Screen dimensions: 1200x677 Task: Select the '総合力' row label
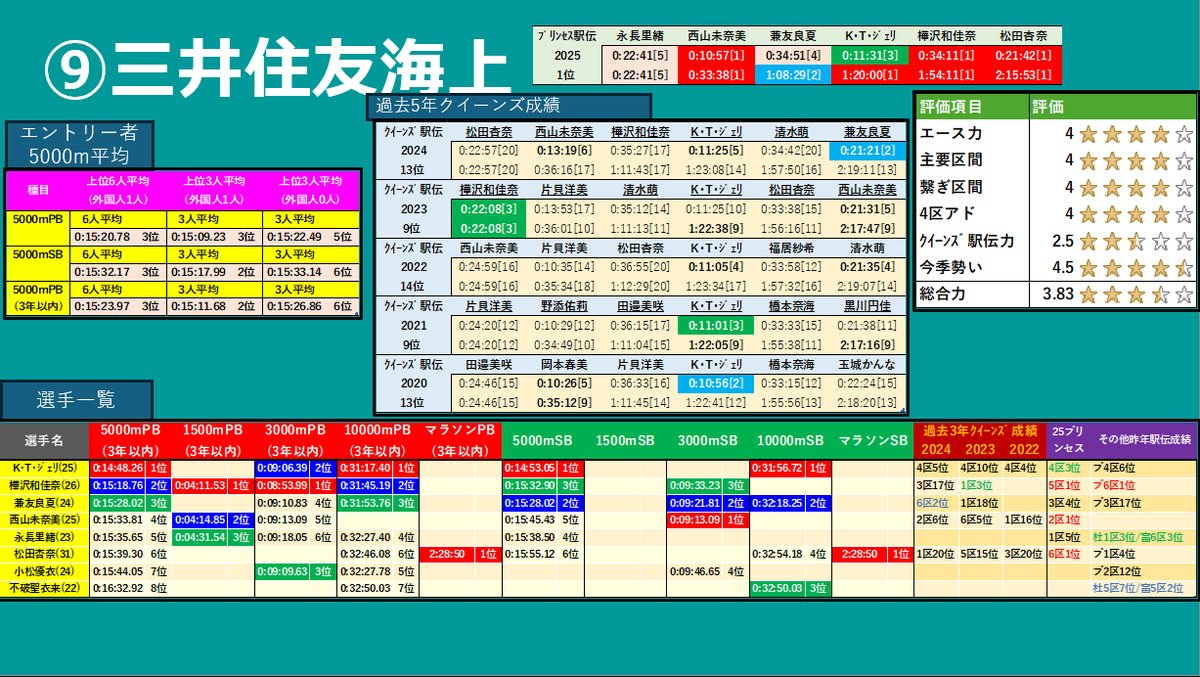(x=942, y=295)
